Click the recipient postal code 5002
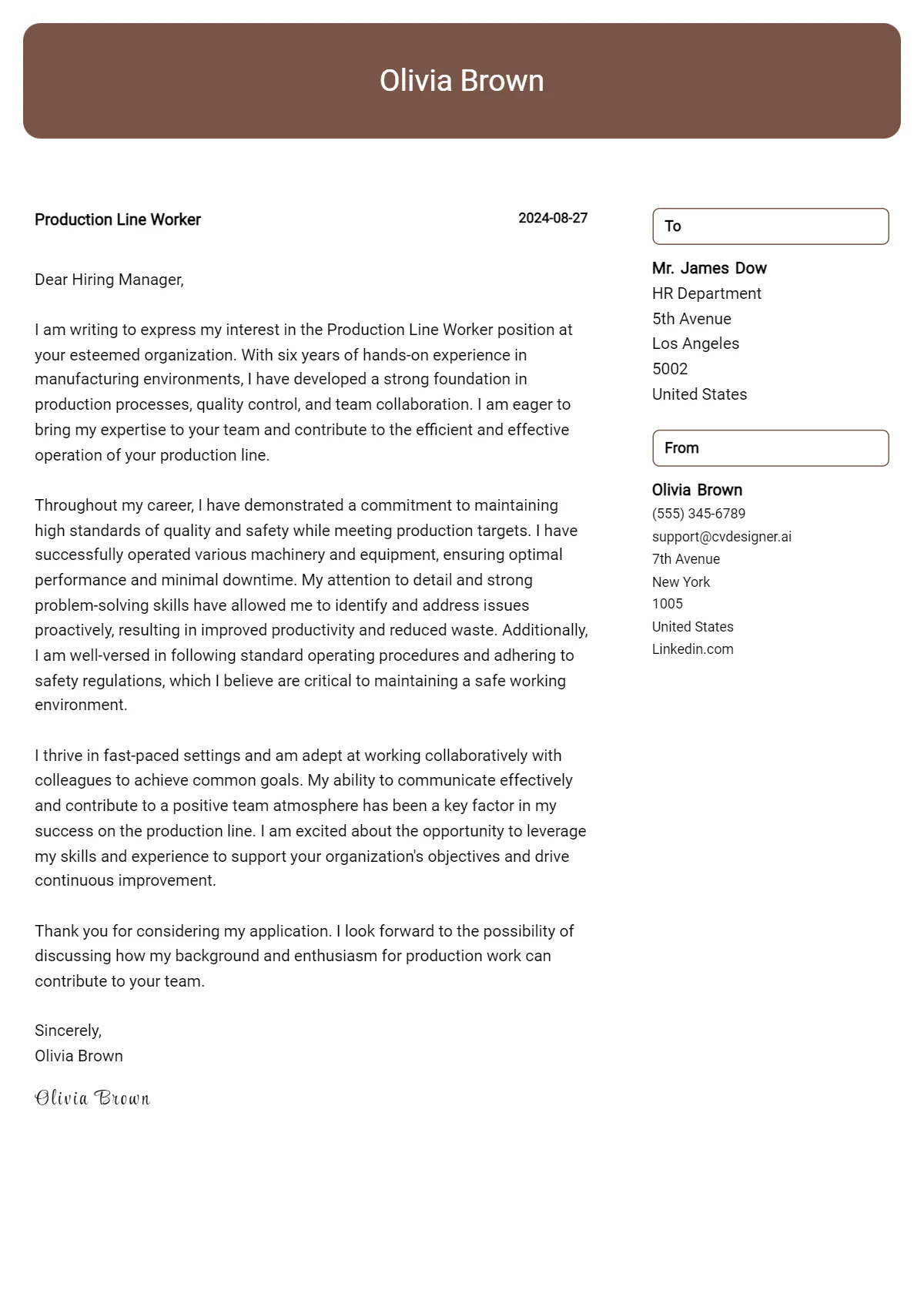 point(670,369)
